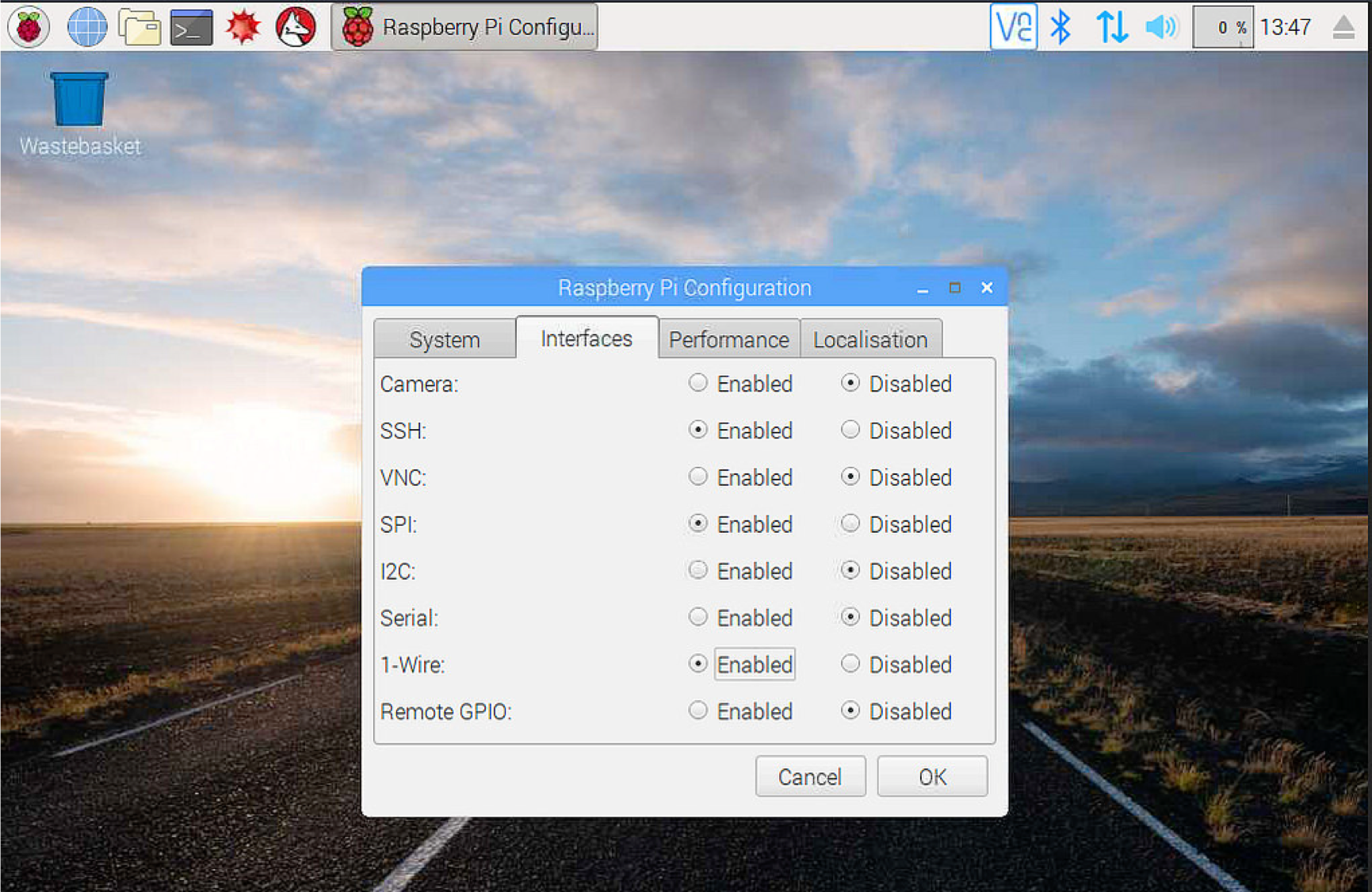
Task: Launch the web browser from the taskbar
Action: pos(87,26)
